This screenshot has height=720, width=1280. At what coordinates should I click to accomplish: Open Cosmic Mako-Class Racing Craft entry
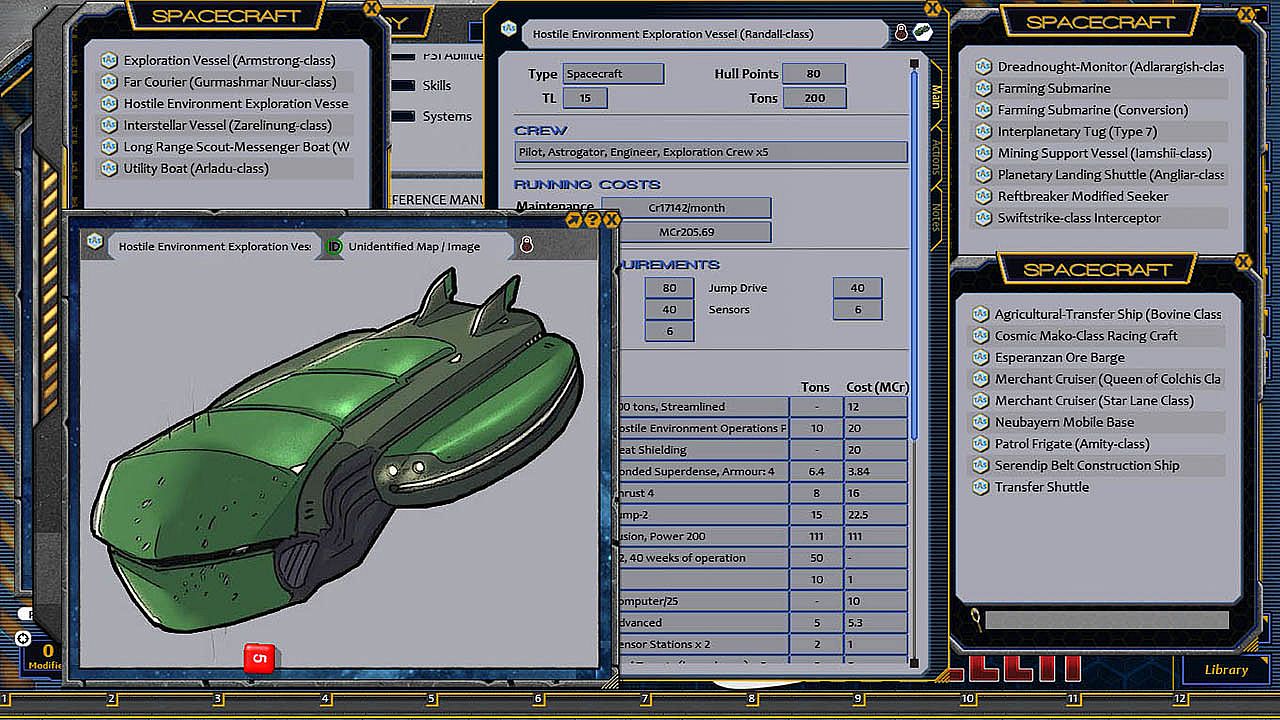point(1085,336)
